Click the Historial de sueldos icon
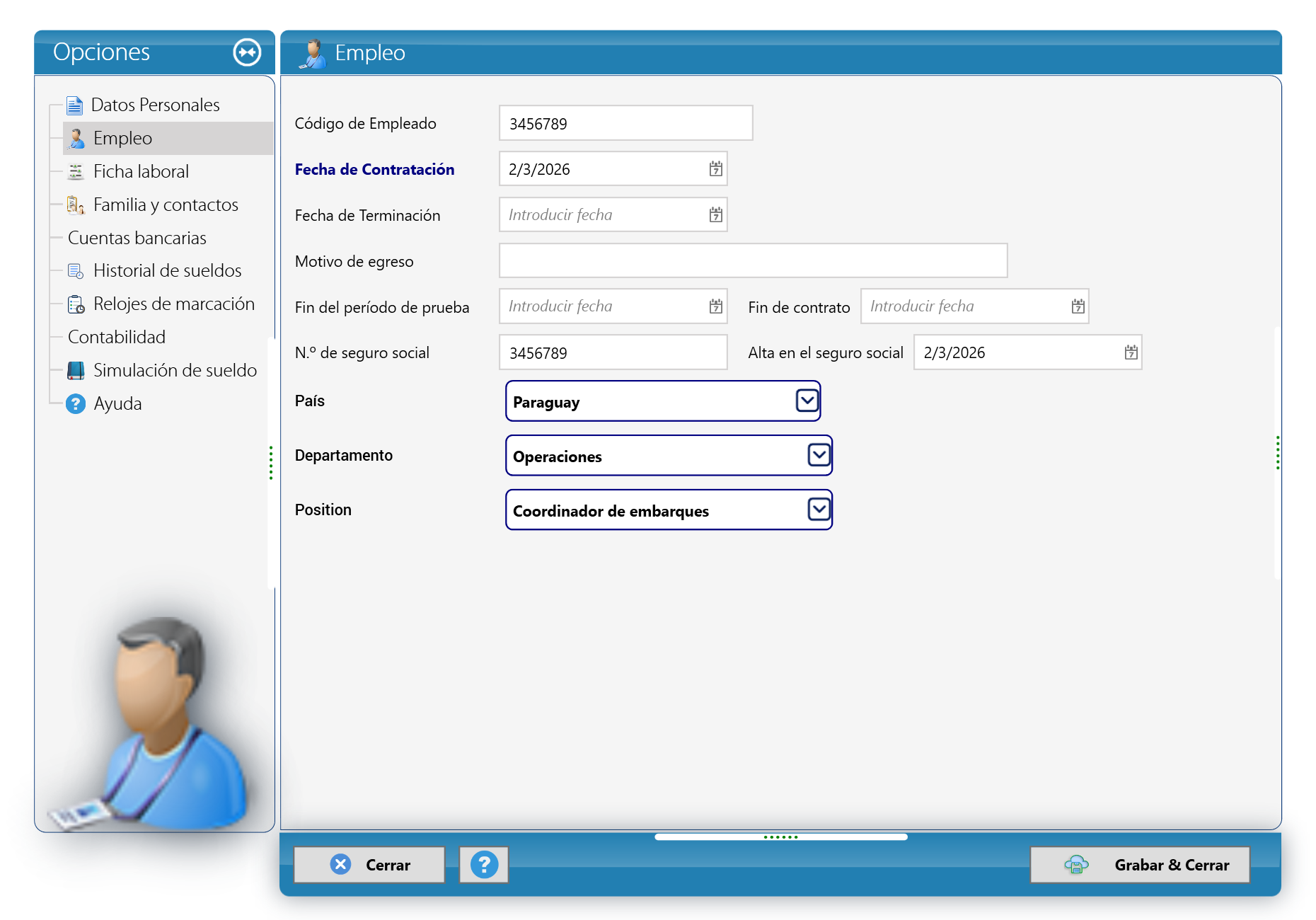Image resolution: width=1316 pixels, height=920 pixels. tap(76, 271)
